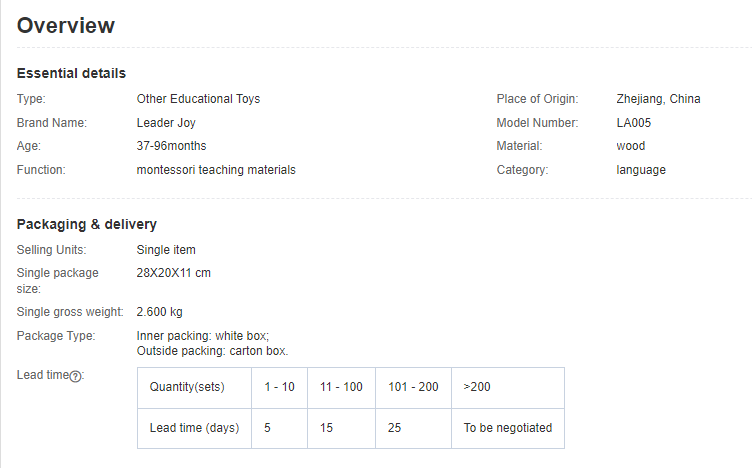Click the To be negotiated cell
The height and width of the screenshot is (468, 752).
tap(508, 429)
